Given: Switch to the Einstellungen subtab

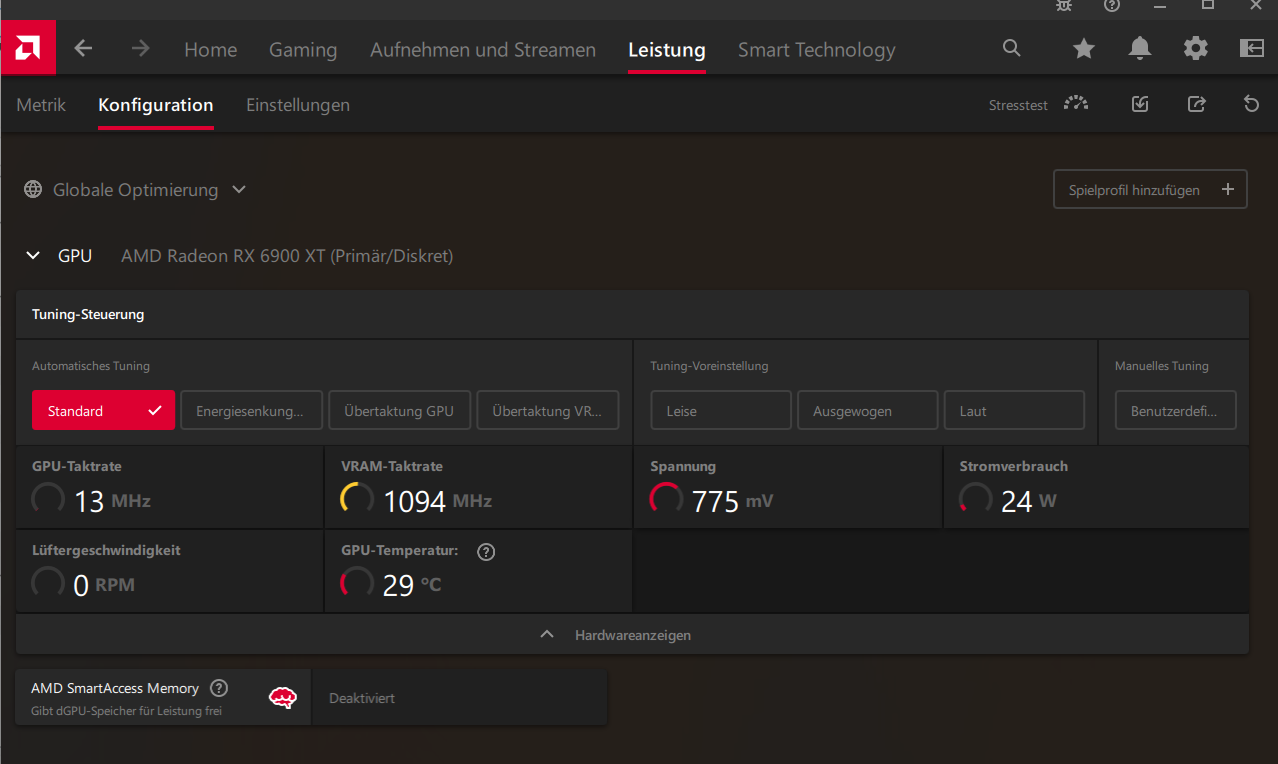Looking at the screenshot, I should click(x=298, y=104).
